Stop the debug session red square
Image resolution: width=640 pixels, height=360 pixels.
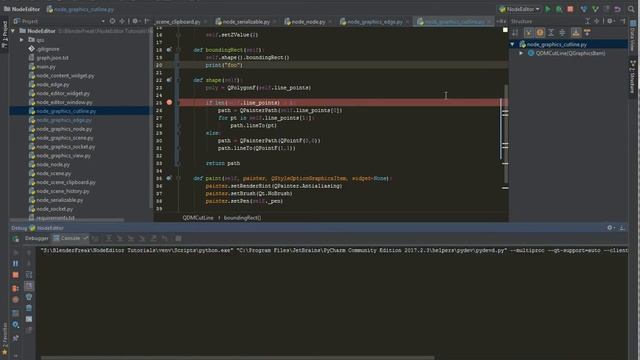[x=16, y=275]
